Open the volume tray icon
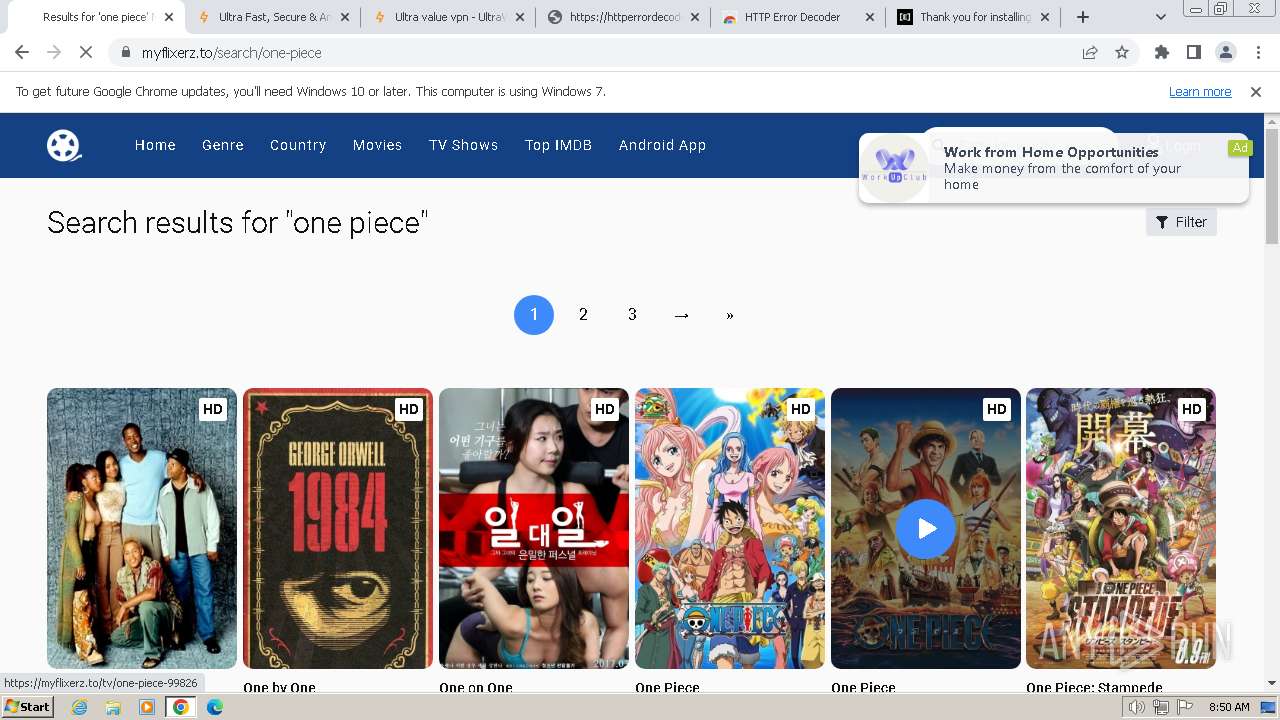This screenshot has height=720, width=1280. (x=1137, y=707)
